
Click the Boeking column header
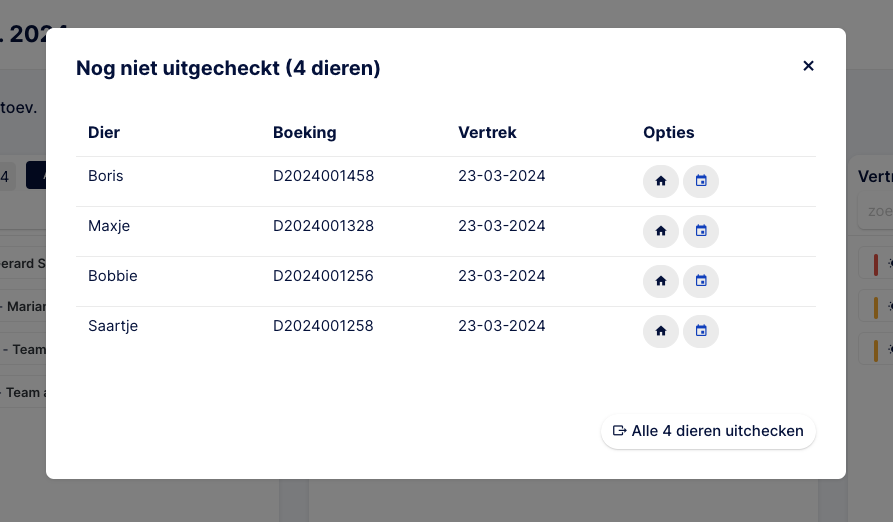(x=305, y=133)
